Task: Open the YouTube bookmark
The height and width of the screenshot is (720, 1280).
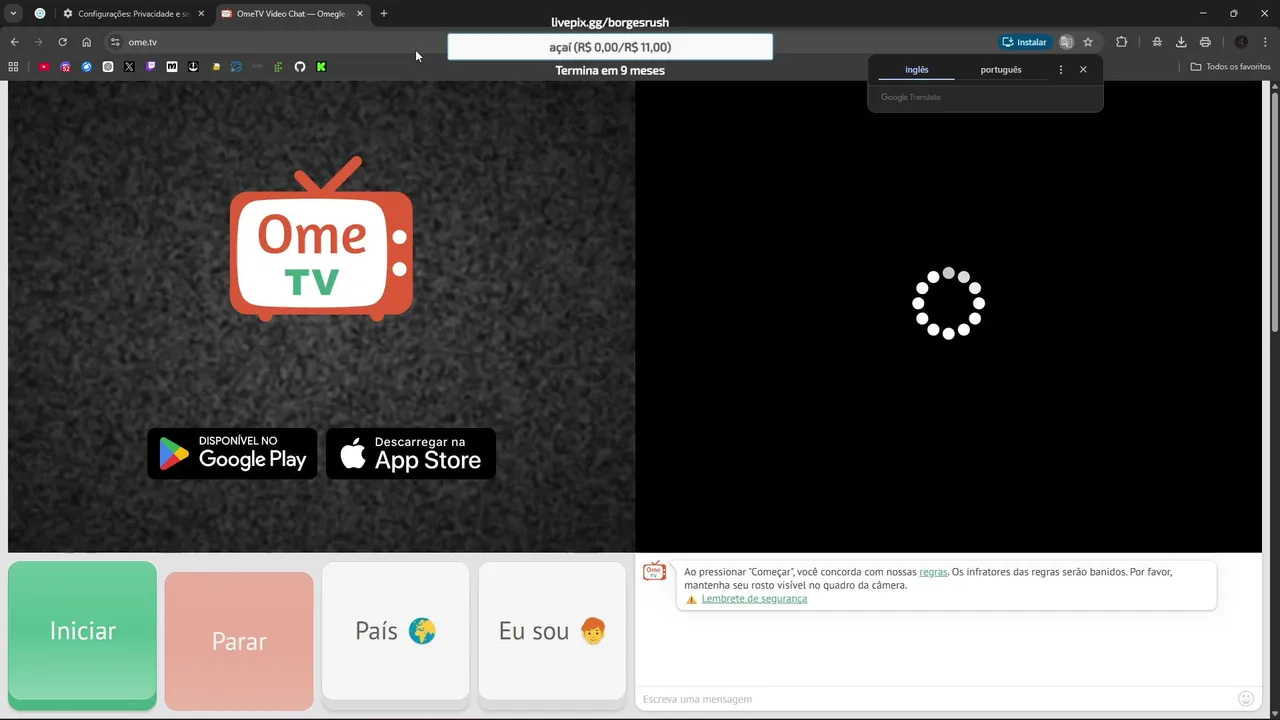Action: 44,67
